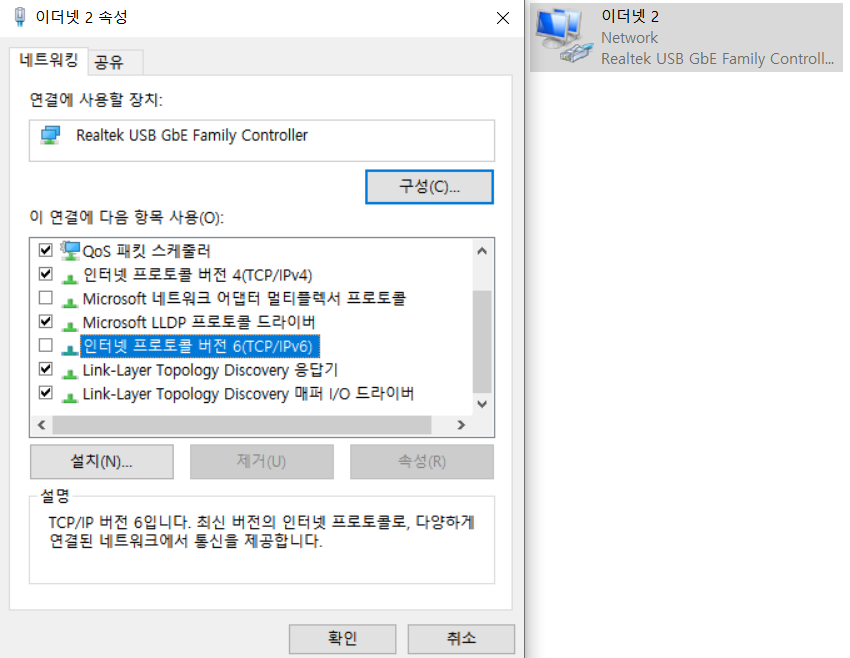Switch to the 네트워킹 tab
This screenshot has height=658, width=850.
(x=49, y=60)
